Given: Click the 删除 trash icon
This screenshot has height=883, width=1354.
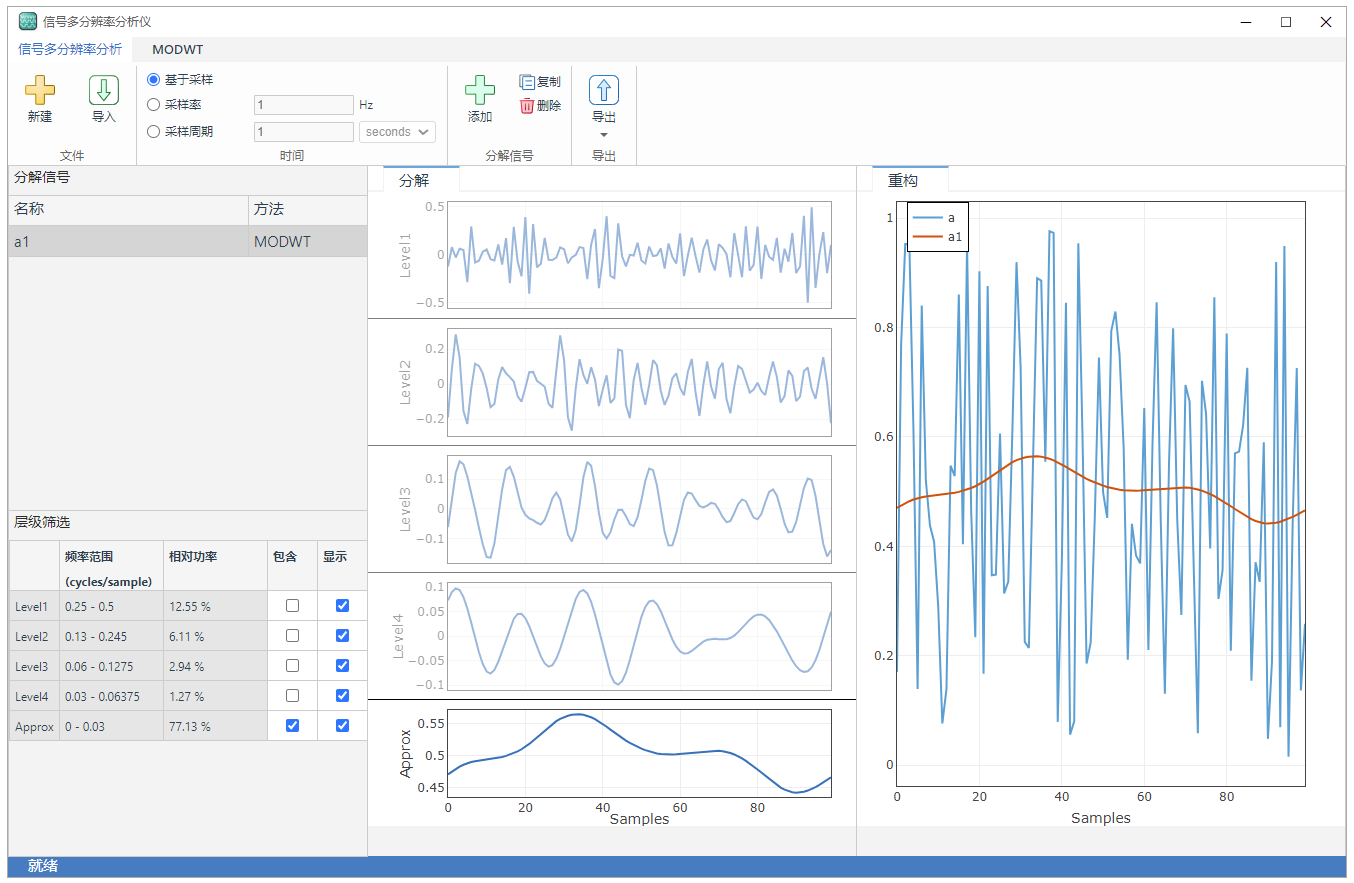Looking at the screenshot, I should (527, 106).
